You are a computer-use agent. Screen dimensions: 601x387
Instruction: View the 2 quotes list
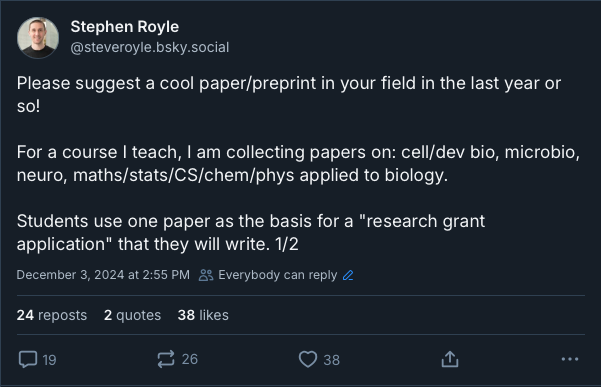(132, 315)
